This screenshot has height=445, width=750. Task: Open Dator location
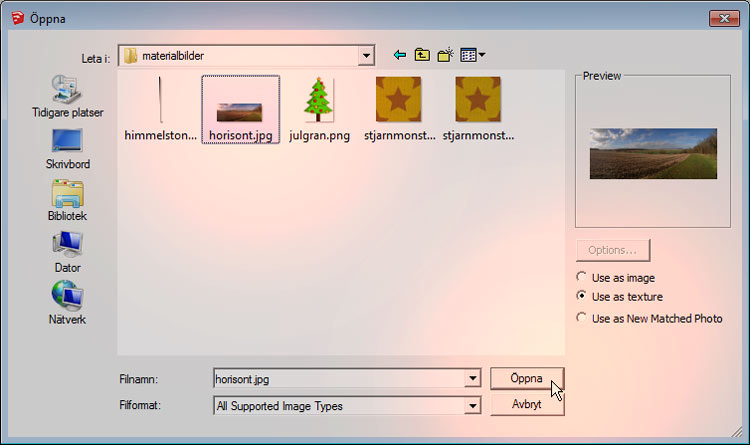(x=67, y=253)
